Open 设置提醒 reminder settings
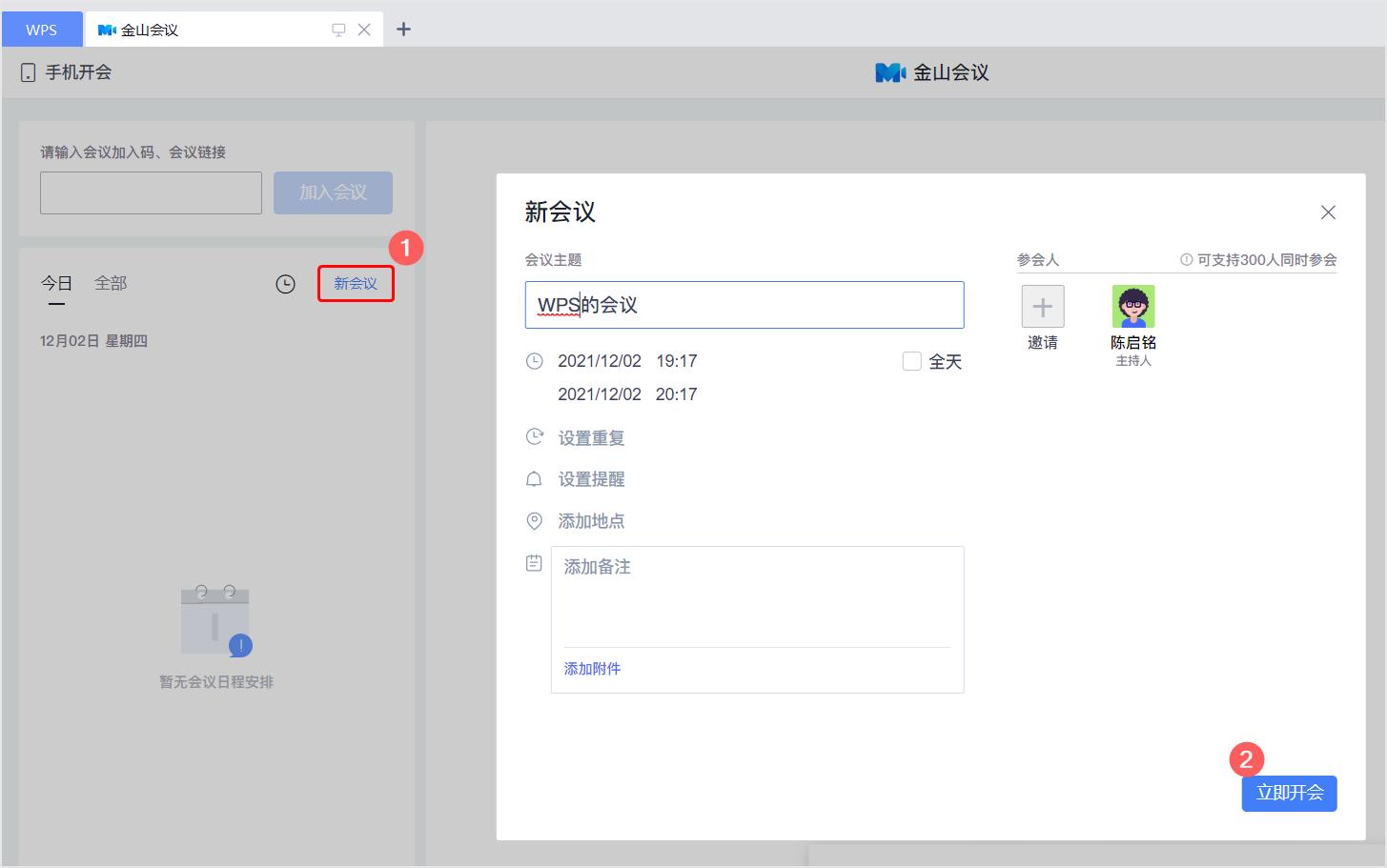 [591, 479]
